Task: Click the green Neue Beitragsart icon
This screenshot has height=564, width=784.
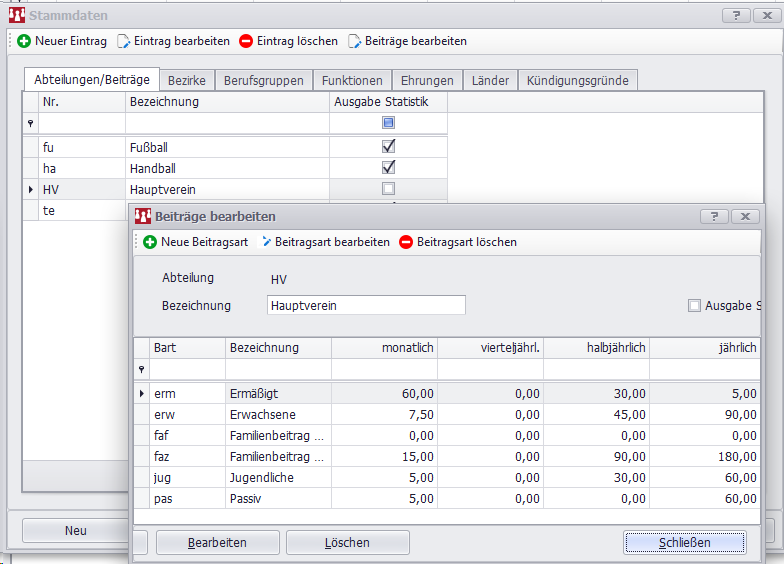Action: [x=150, y=242]
